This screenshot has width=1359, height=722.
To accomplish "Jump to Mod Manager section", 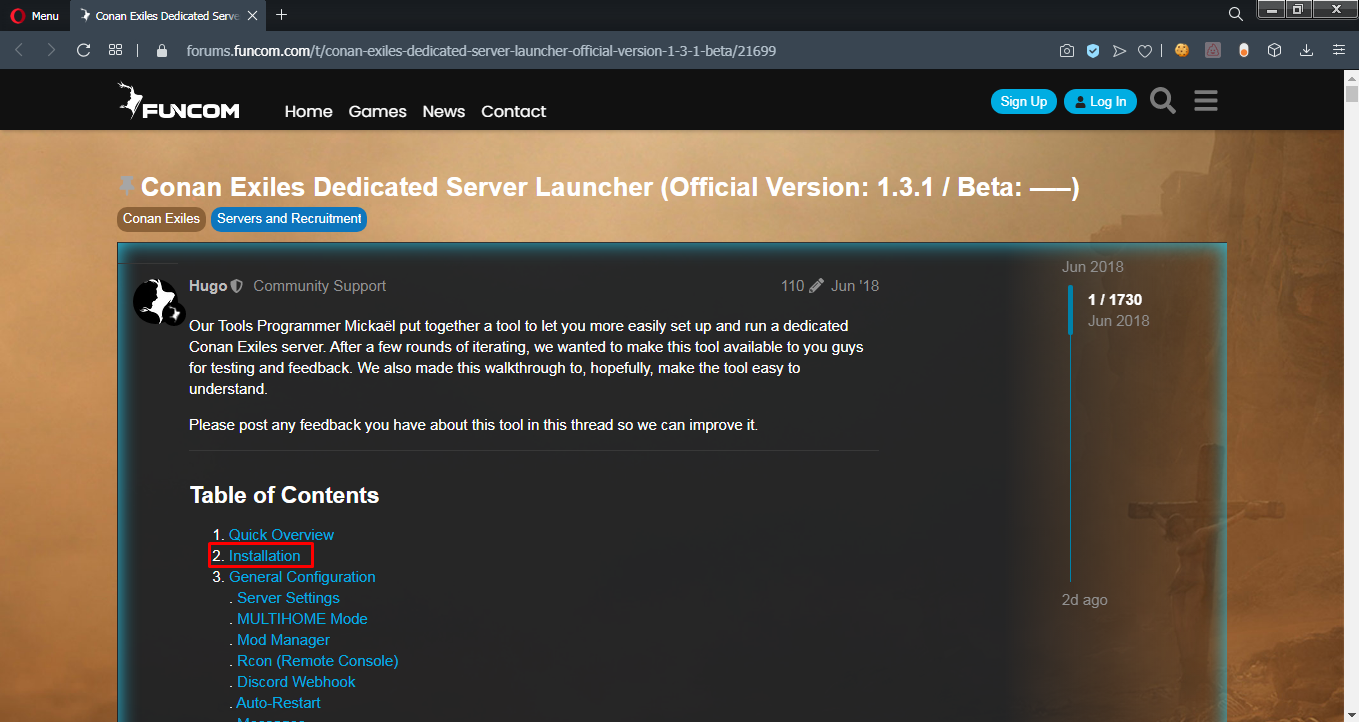I will point(283,640).
